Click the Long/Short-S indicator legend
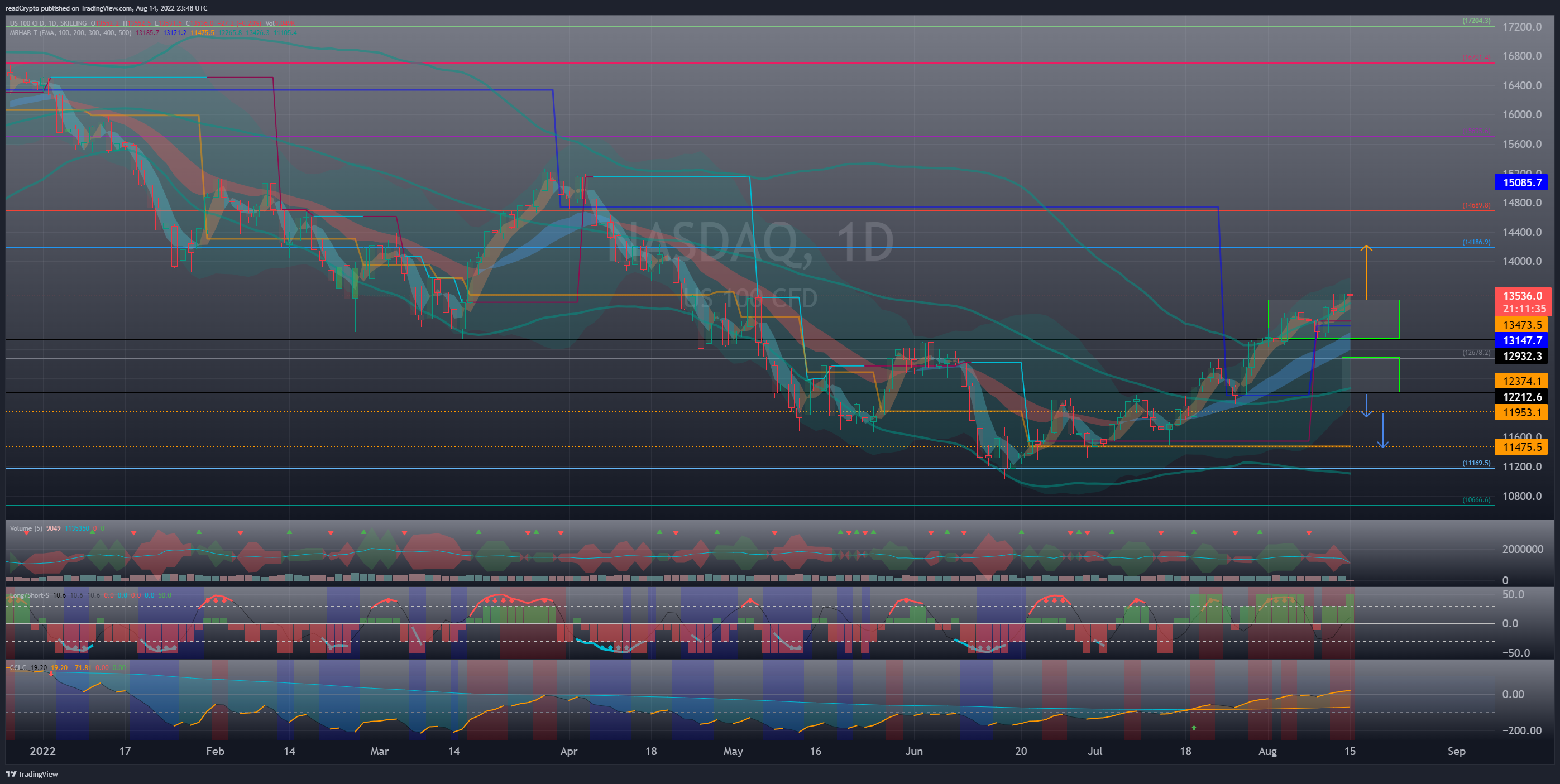The image size is (1560, 784). pyautogui.click(x=29, y=595)
